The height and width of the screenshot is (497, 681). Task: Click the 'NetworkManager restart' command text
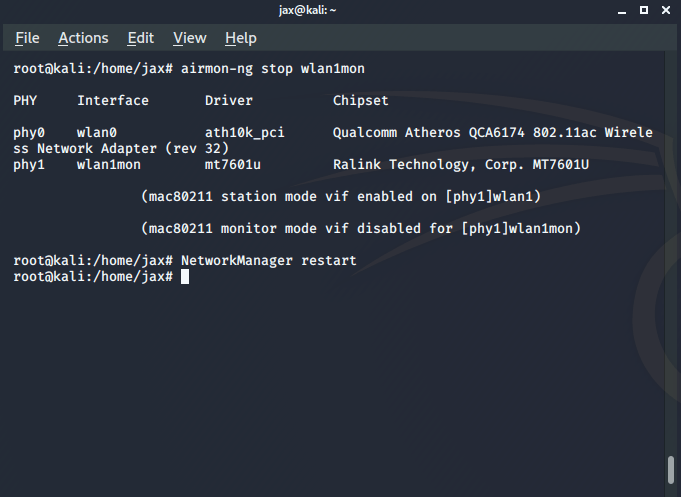point(268,261)
